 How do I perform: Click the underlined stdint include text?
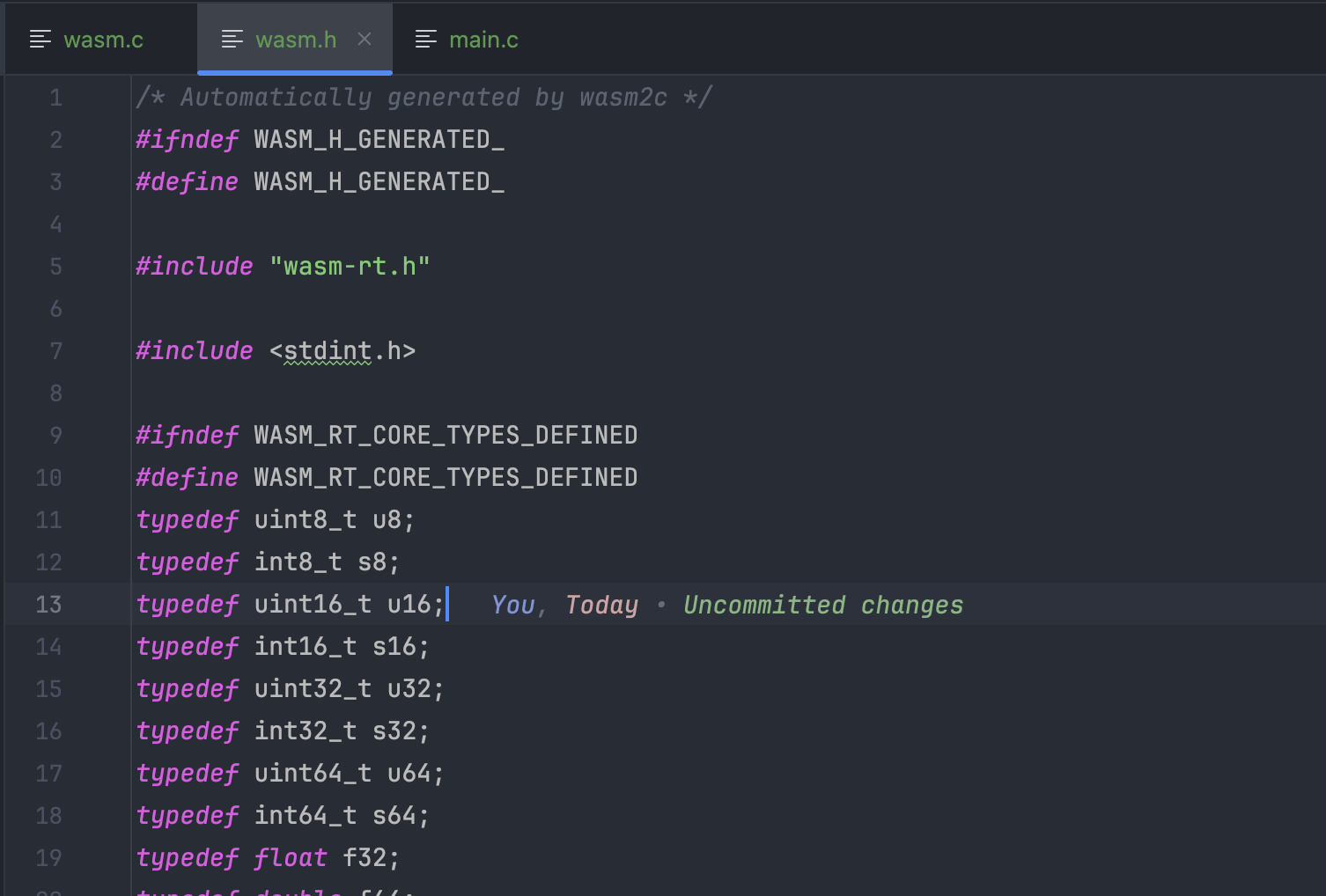[x=328, y=351]
